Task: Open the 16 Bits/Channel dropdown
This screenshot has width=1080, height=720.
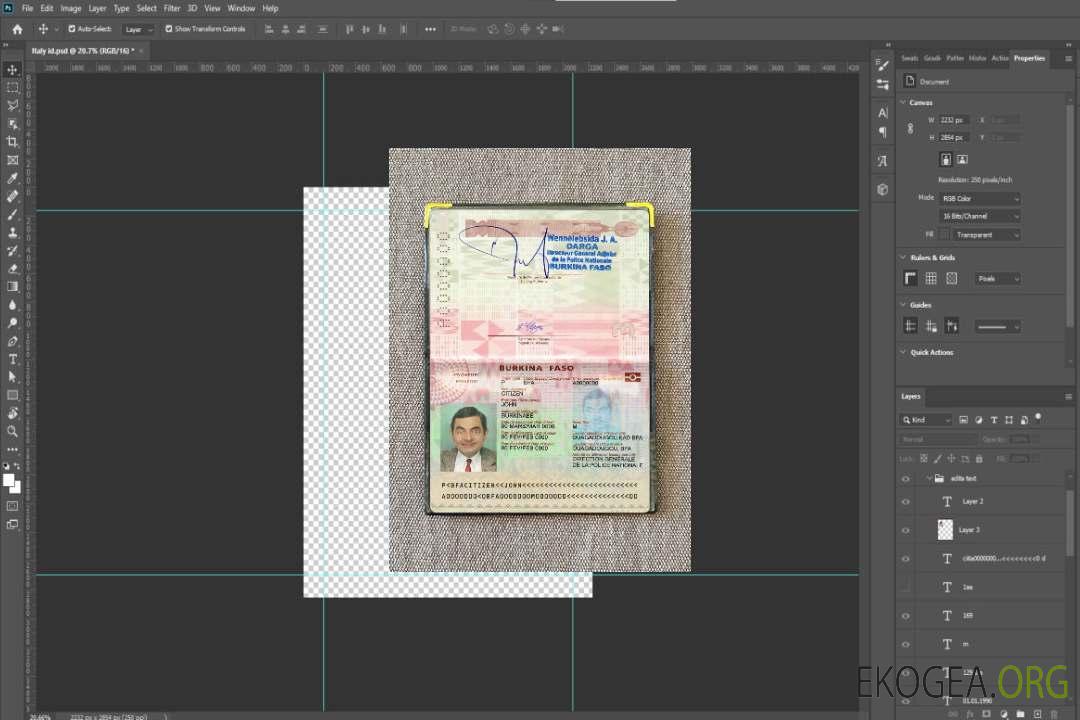Action: (x=979, y=216)
